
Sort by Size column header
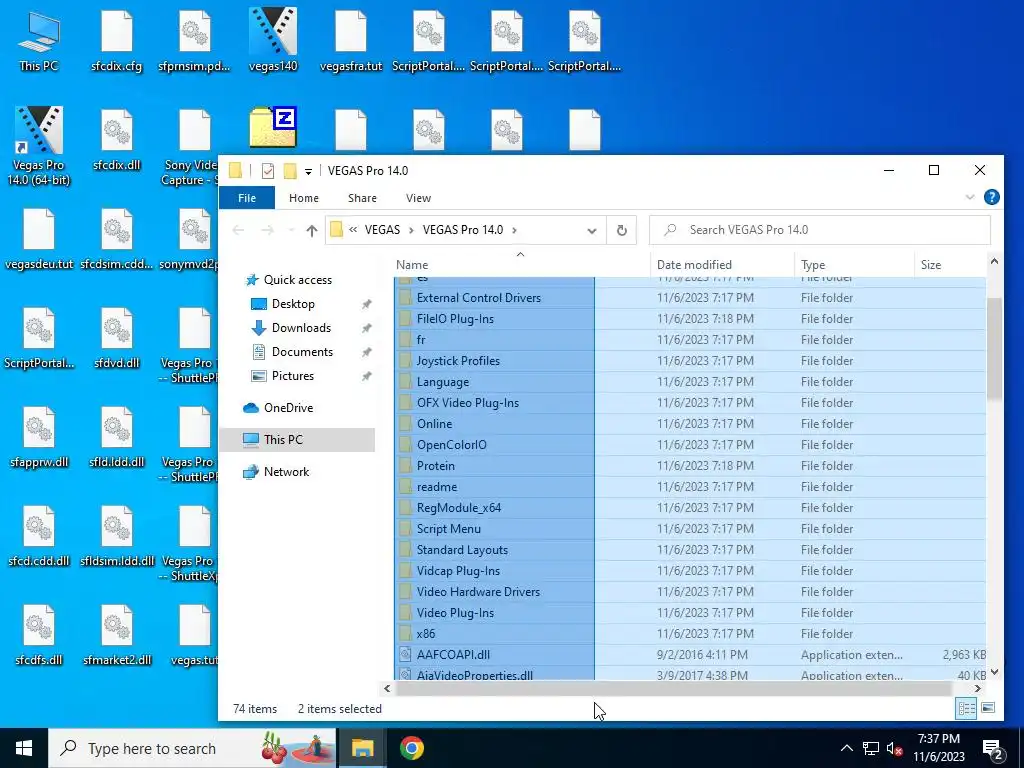pos(950,264)
